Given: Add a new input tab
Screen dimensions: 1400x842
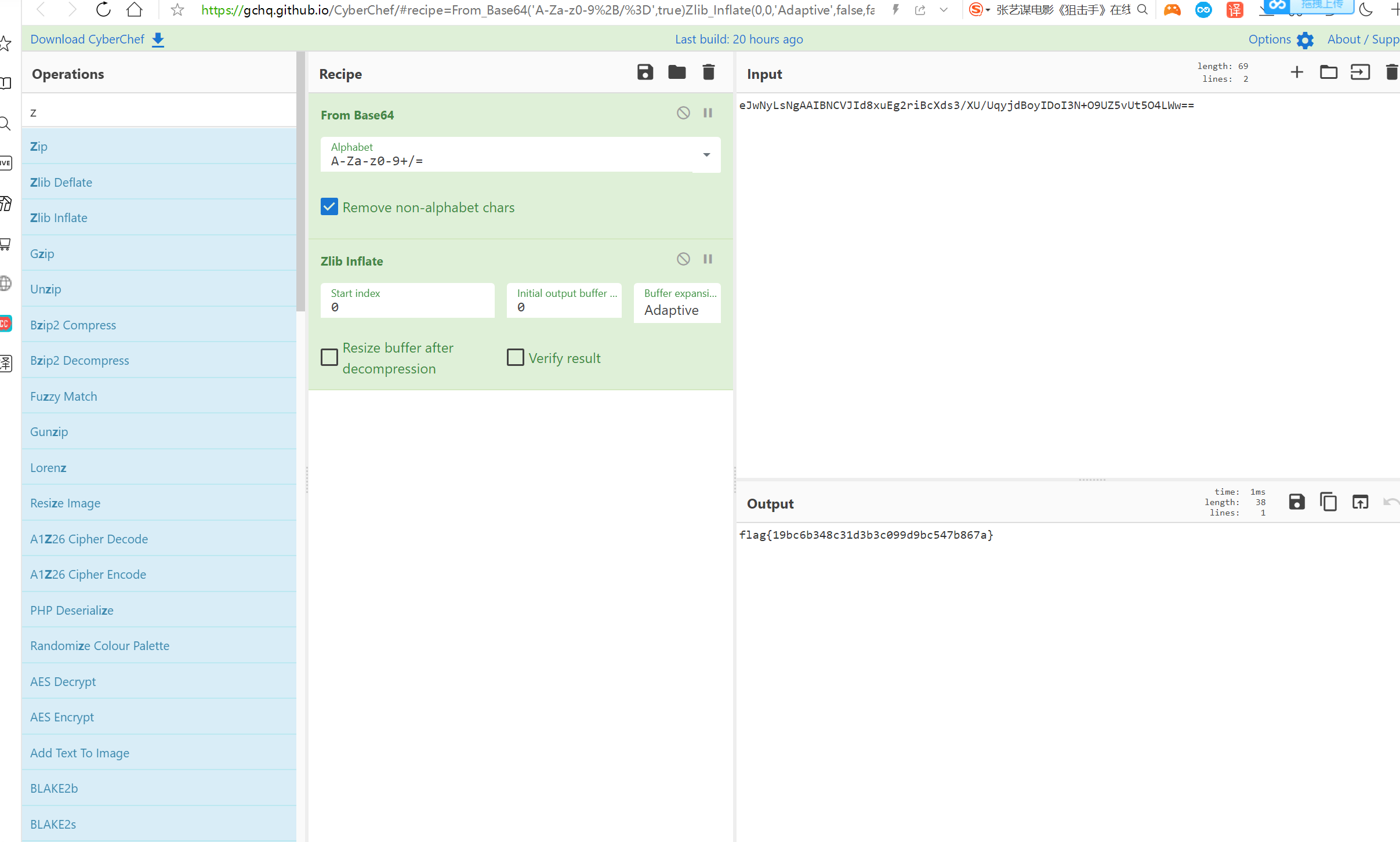Looking at the screenshot, I should [x=1297, y=72].
